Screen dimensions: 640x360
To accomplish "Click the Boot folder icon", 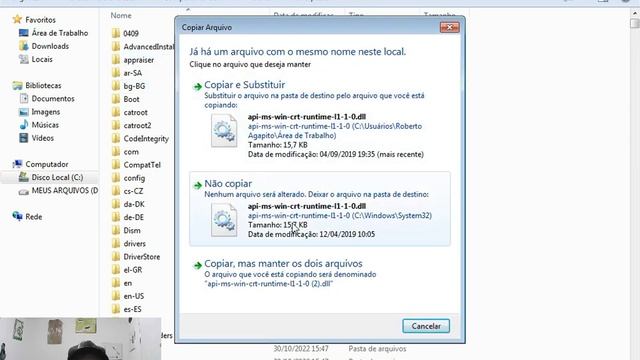I will click(116, 99).
